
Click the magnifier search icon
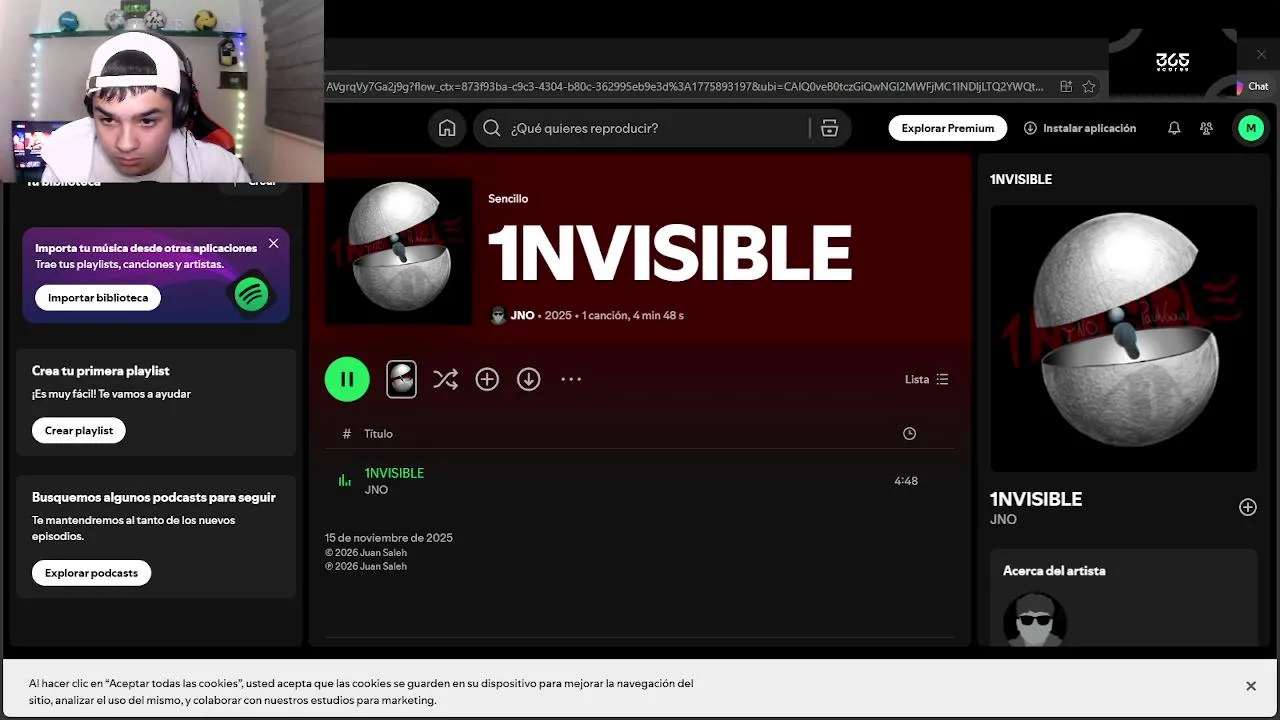pos(491,128)
